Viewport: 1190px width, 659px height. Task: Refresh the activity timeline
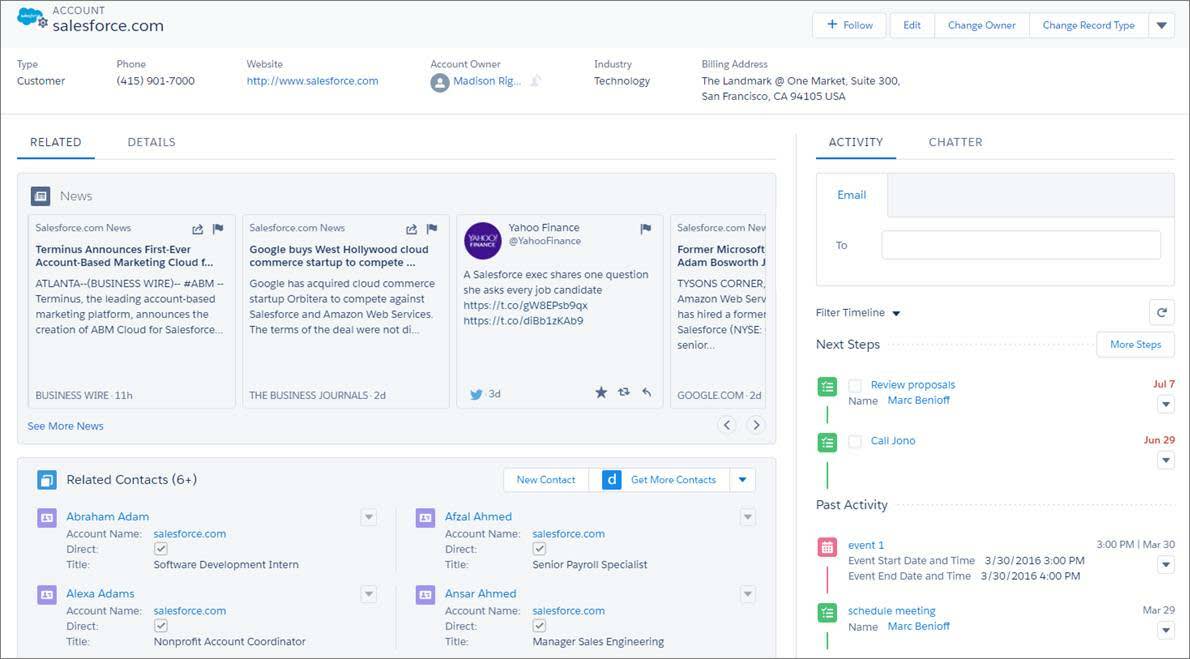pyautogui.click(x=1161, y=312)
